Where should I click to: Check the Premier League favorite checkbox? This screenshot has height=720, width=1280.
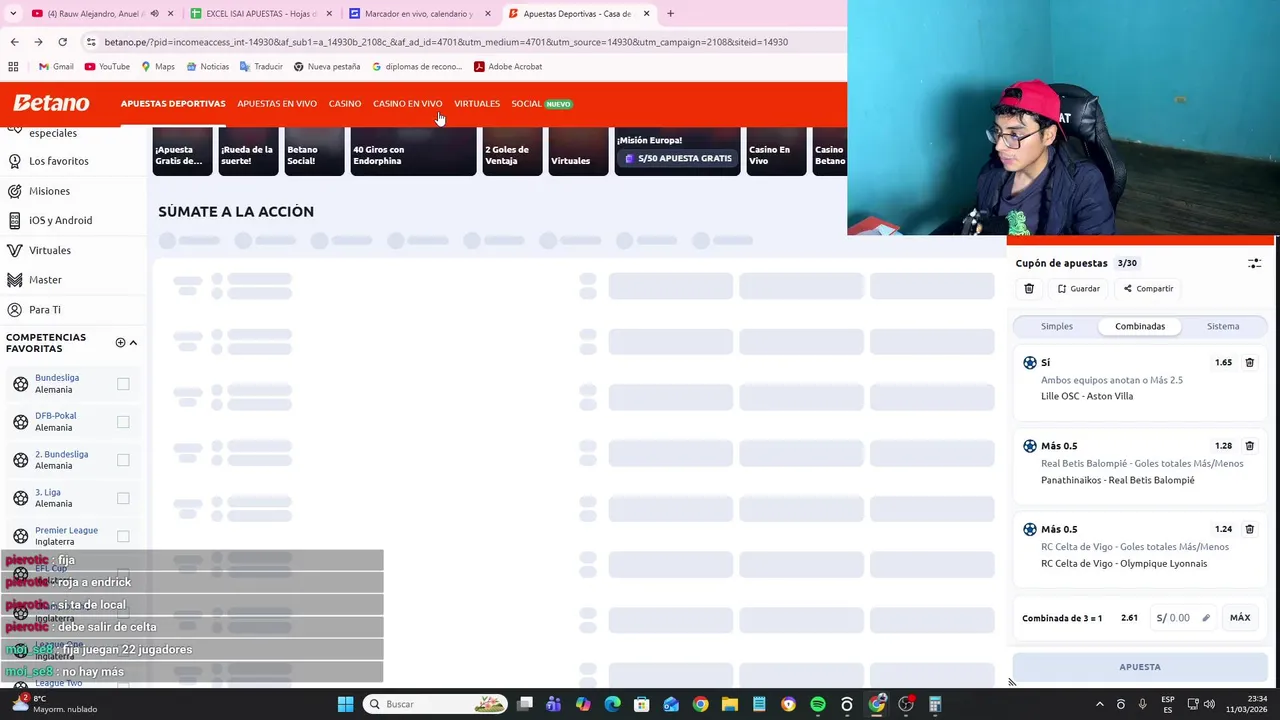[x=123, y=536]
